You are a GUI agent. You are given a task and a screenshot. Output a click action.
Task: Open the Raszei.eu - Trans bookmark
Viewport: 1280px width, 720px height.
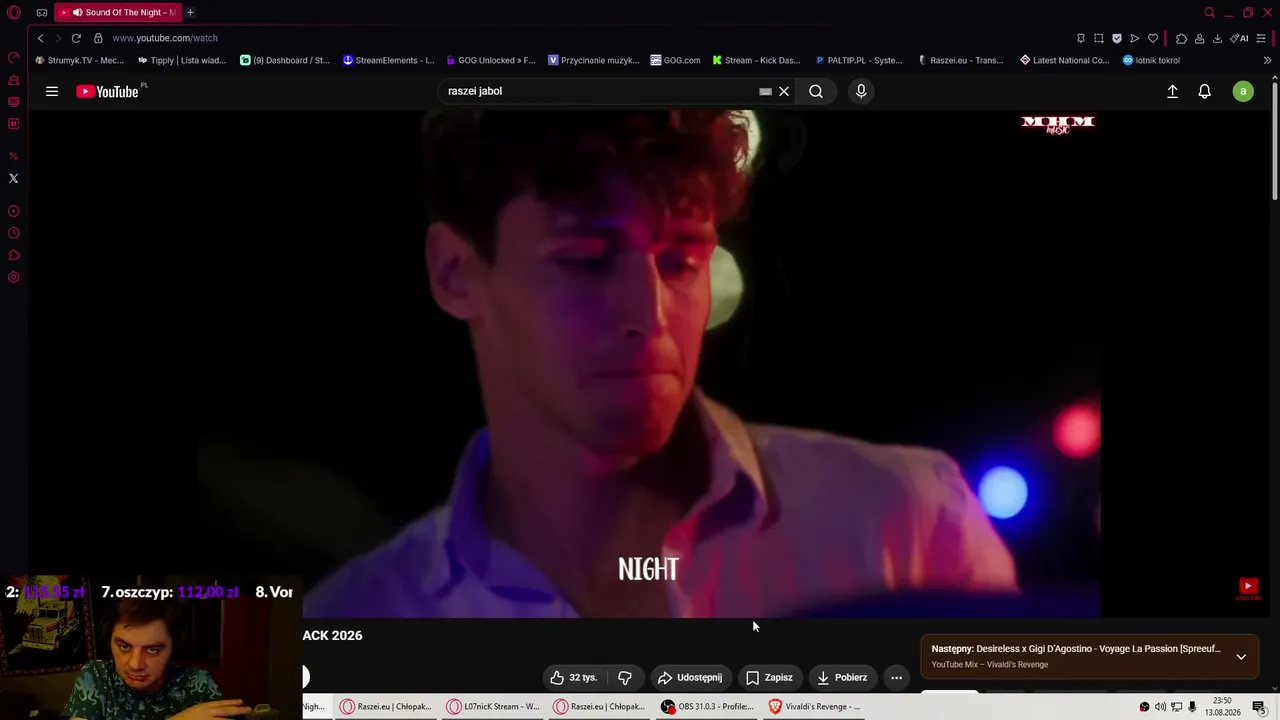tap(961, 60)
